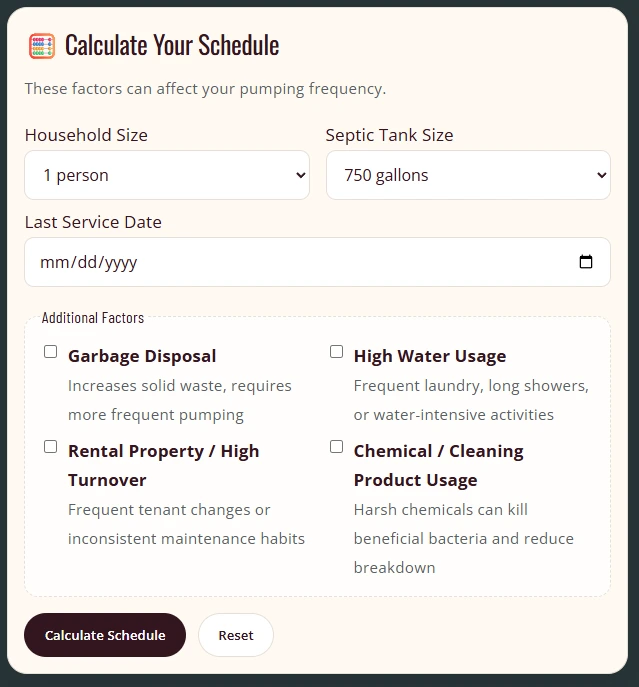This screenshot has width=639, height=687.
Task: Open the Household Size dropdown
Action: coord(167,175)
